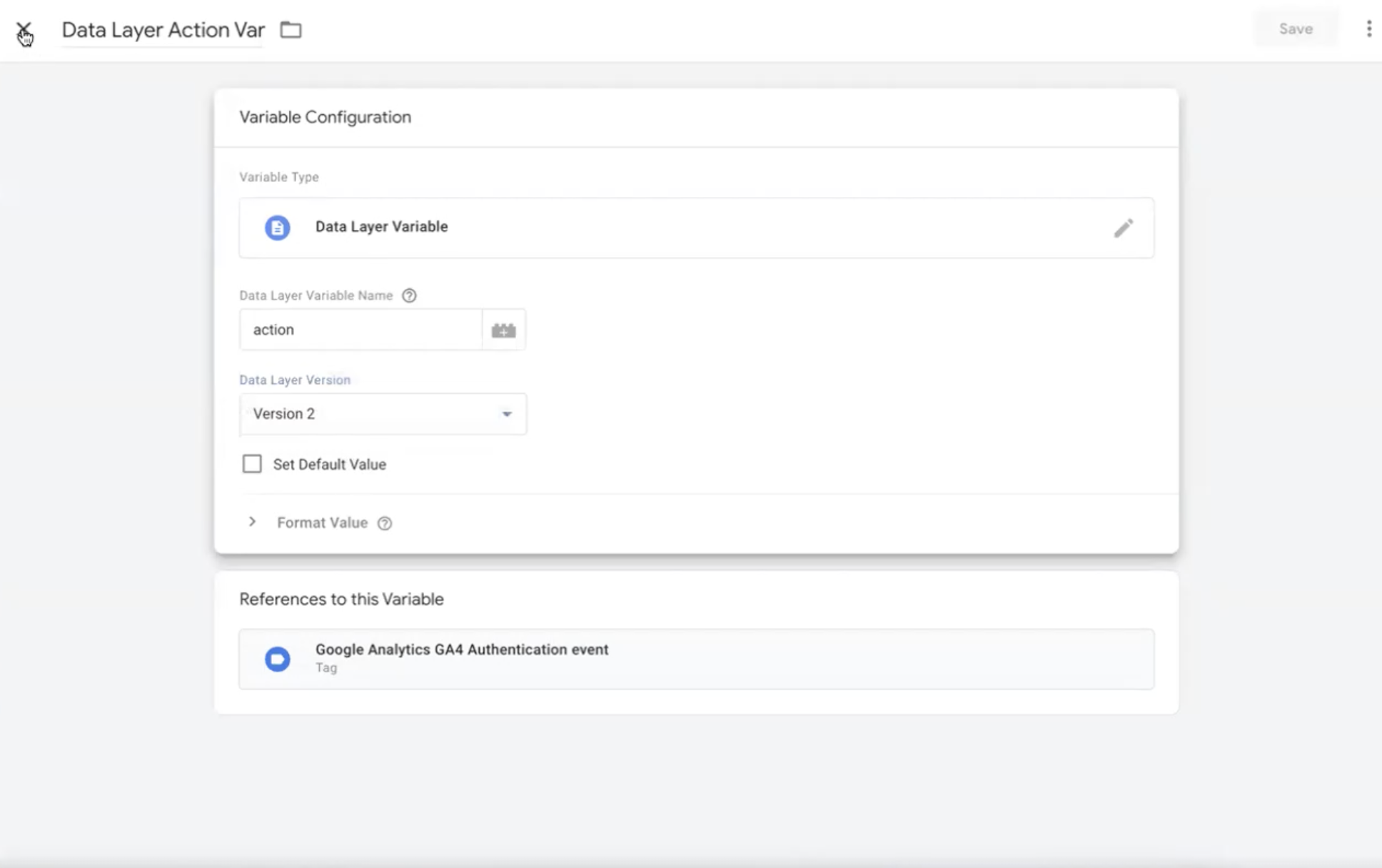Click the Format Value label text
Screen dimensions: 1382x868
(322, 523)
